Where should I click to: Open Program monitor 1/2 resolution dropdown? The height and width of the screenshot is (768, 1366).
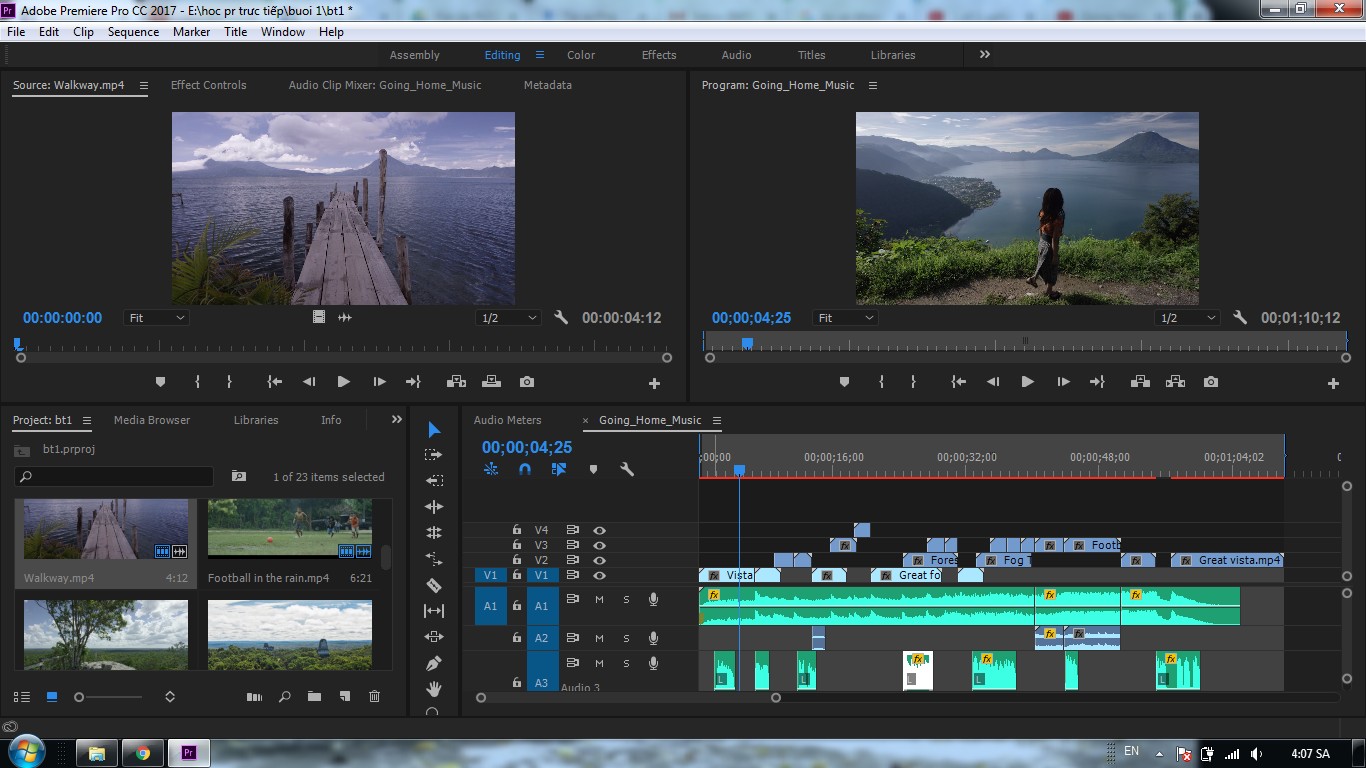tap(1187, 318)
